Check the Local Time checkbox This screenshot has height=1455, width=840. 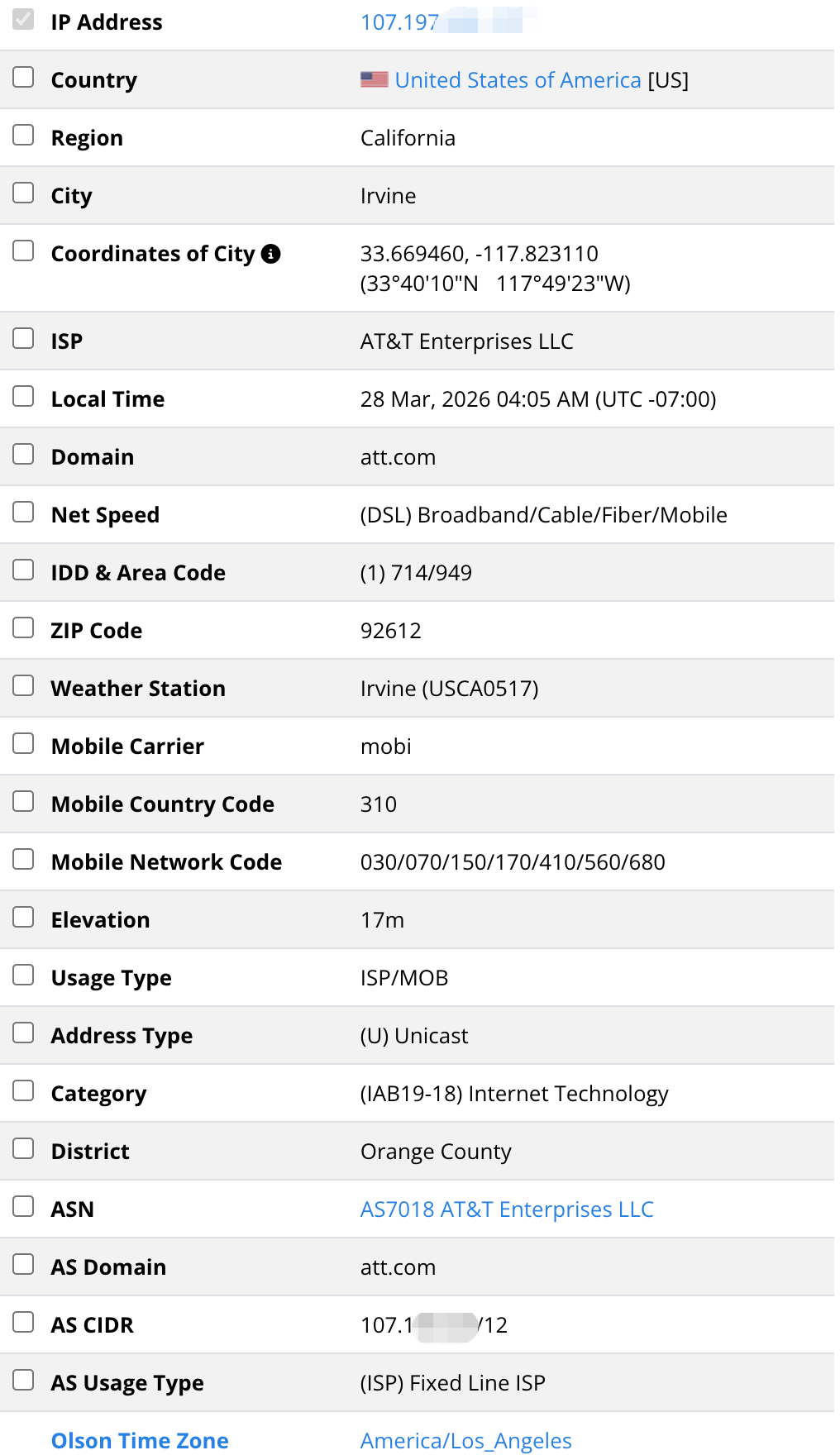pos(23,396)
